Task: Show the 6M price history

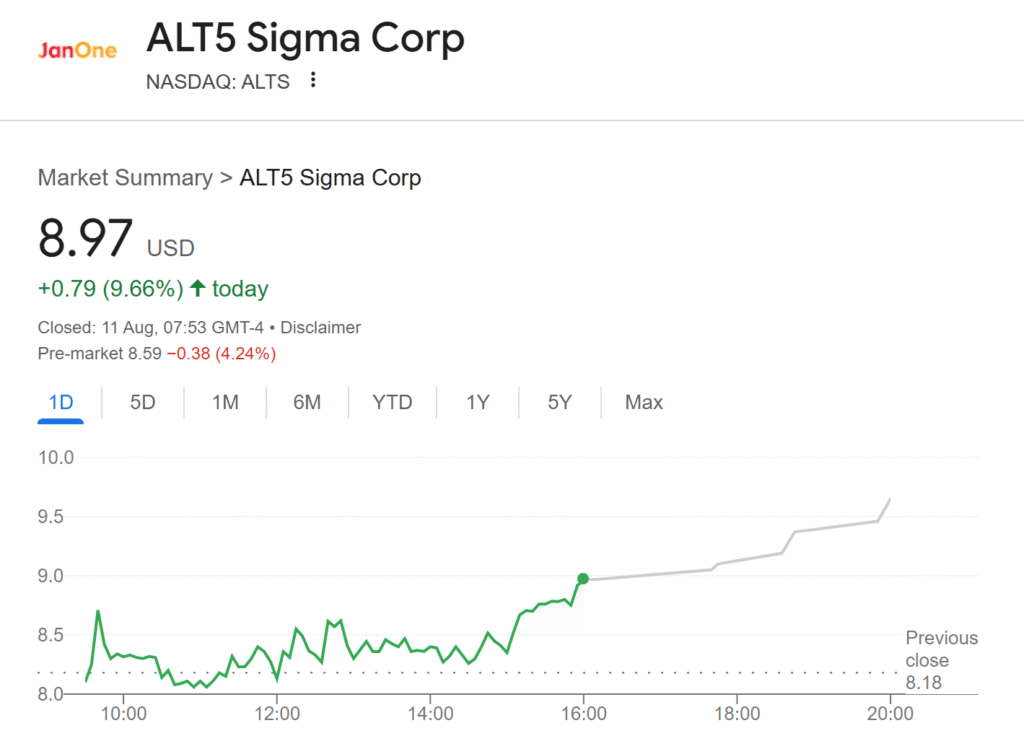Action: tap(307, 403)
